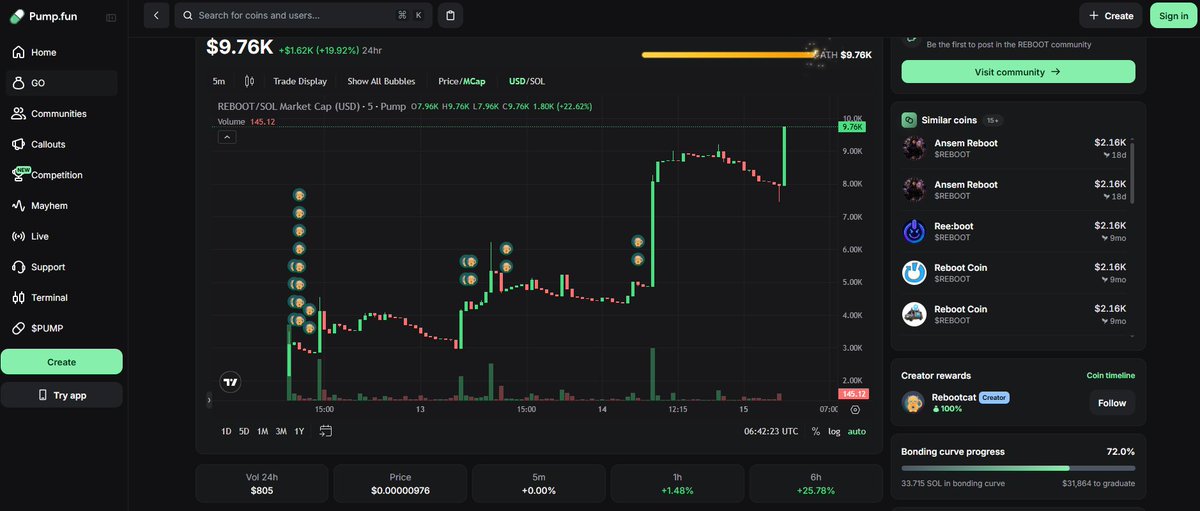Screen dimensions: 1200x511
Task: Open the 5m interval dropdown
Action: [219, 81]
